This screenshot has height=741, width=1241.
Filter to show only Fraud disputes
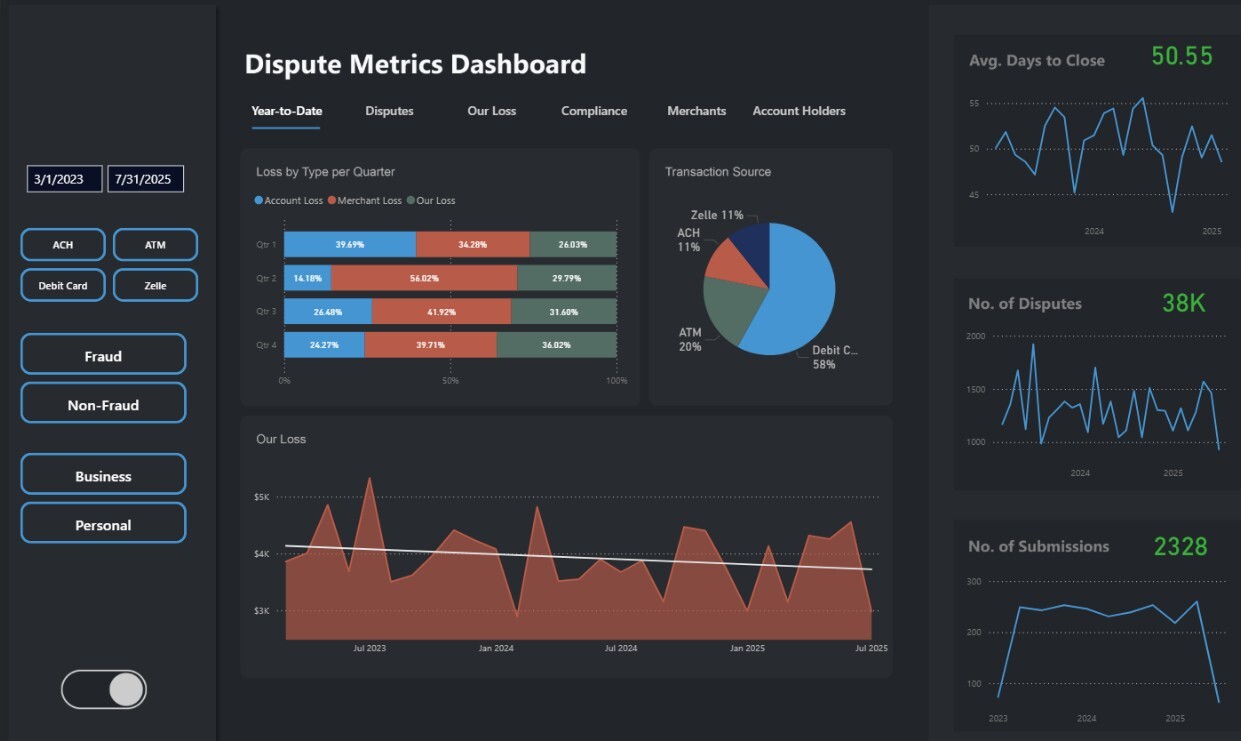tap(103, 354)
